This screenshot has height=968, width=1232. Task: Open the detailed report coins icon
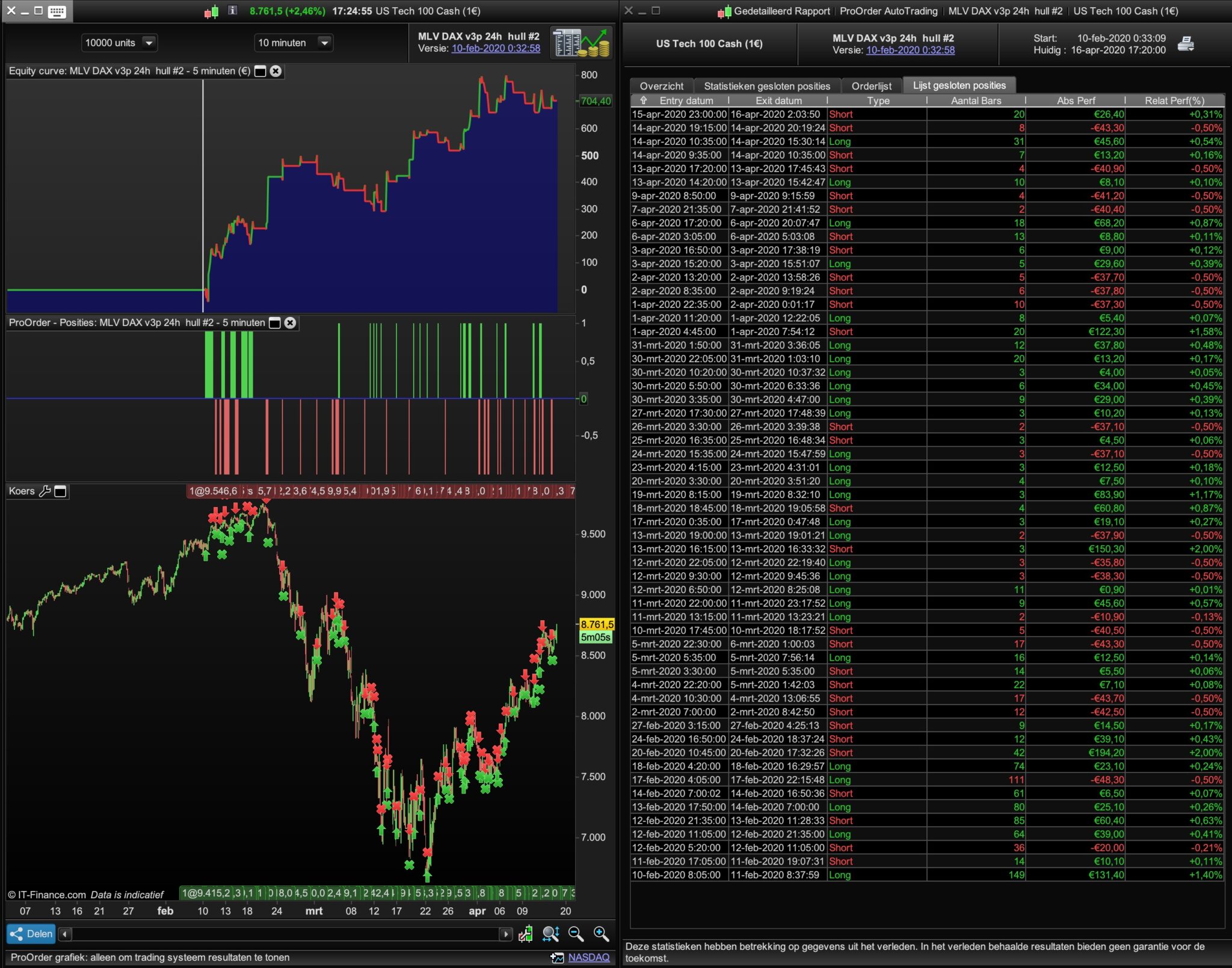[581, 43]
